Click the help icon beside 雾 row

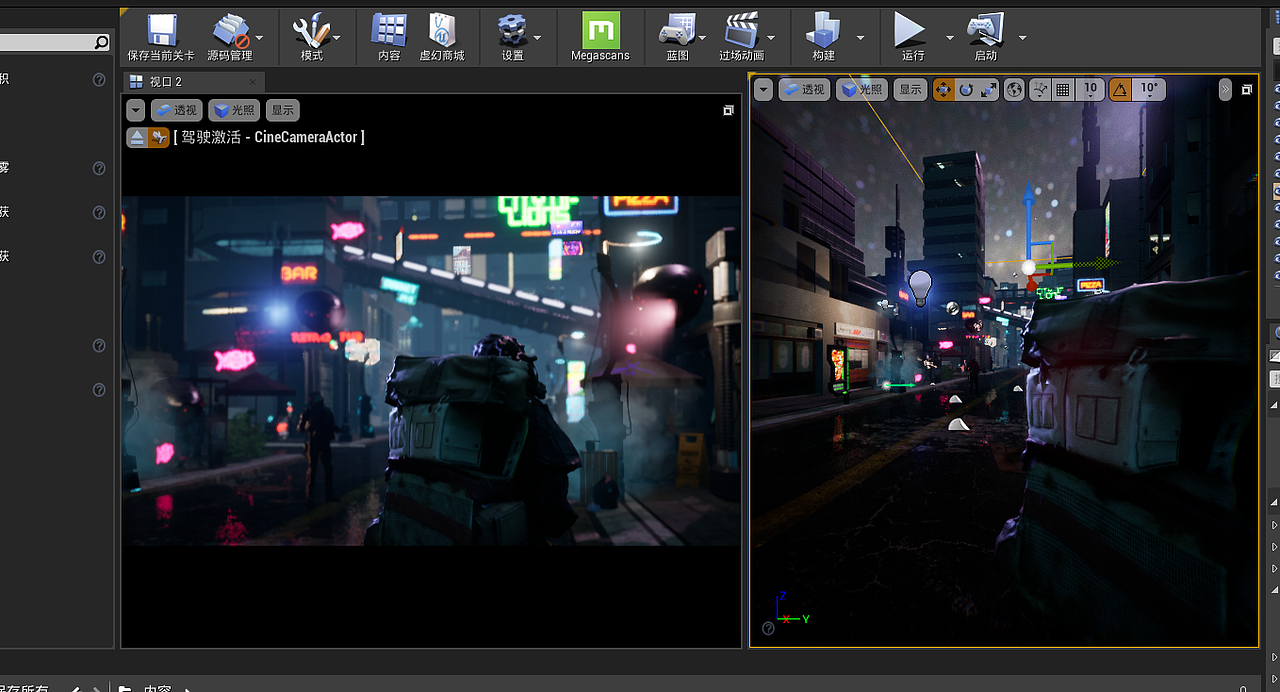pyautogui.click(x=99, y=168)
